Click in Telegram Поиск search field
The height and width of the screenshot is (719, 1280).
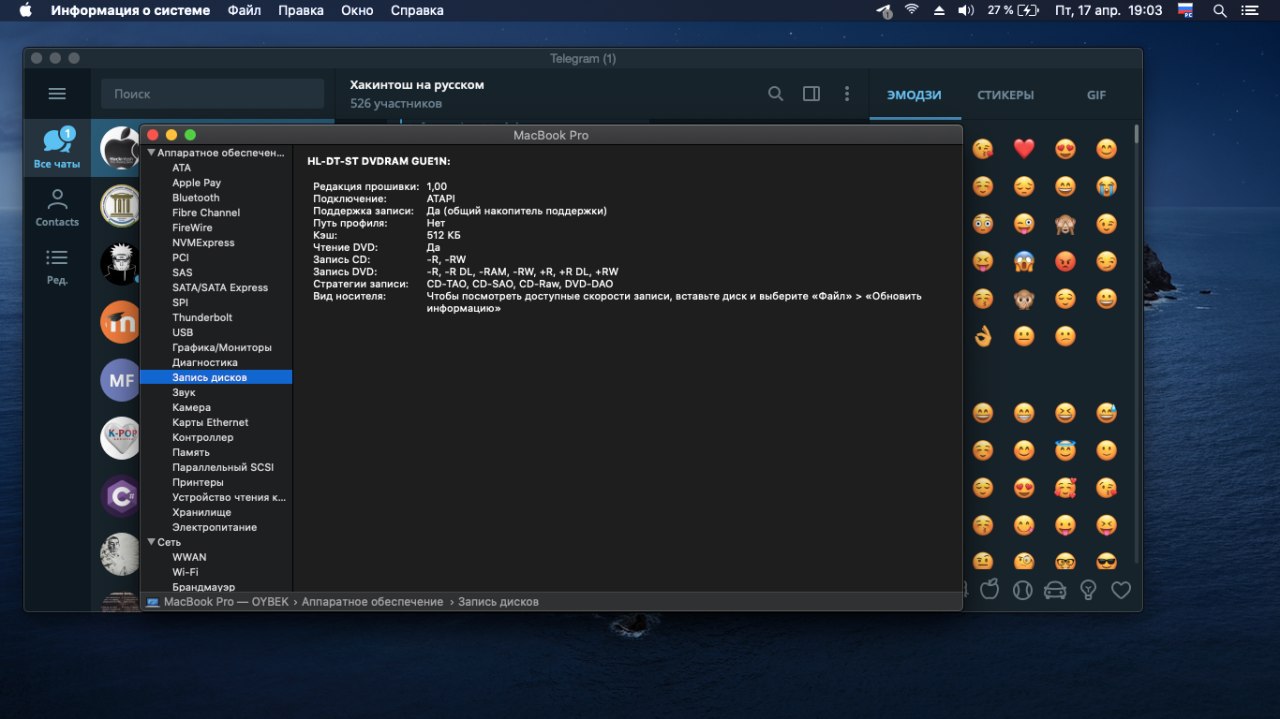coord(212,94)
